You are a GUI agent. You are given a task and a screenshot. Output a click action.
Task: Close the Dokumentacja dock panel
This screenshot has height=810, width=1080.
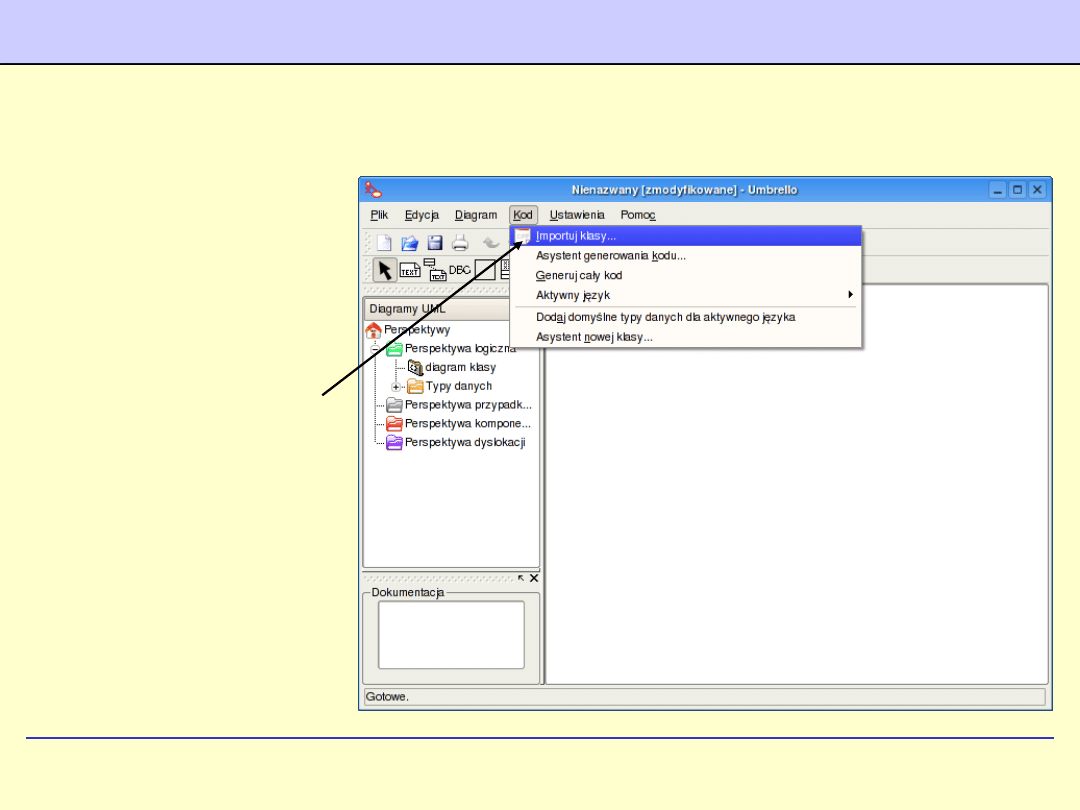click(x=534, y=578)
